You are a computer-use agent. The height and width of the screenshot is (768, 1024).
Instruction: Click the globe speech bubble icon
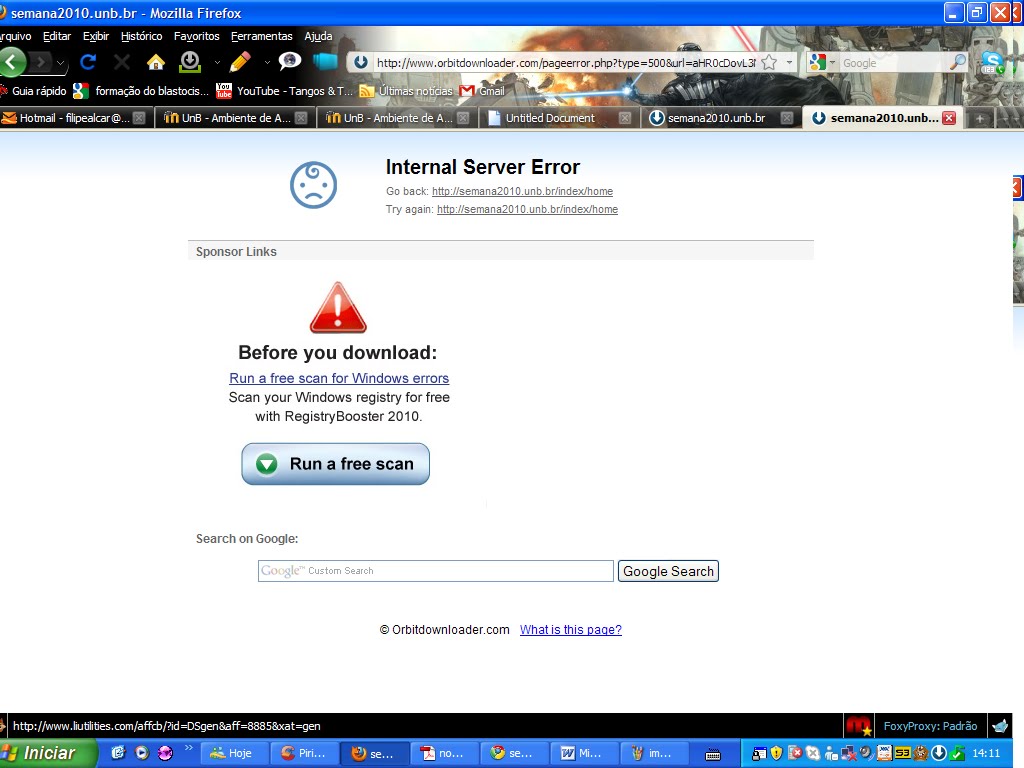click(289, 61)
